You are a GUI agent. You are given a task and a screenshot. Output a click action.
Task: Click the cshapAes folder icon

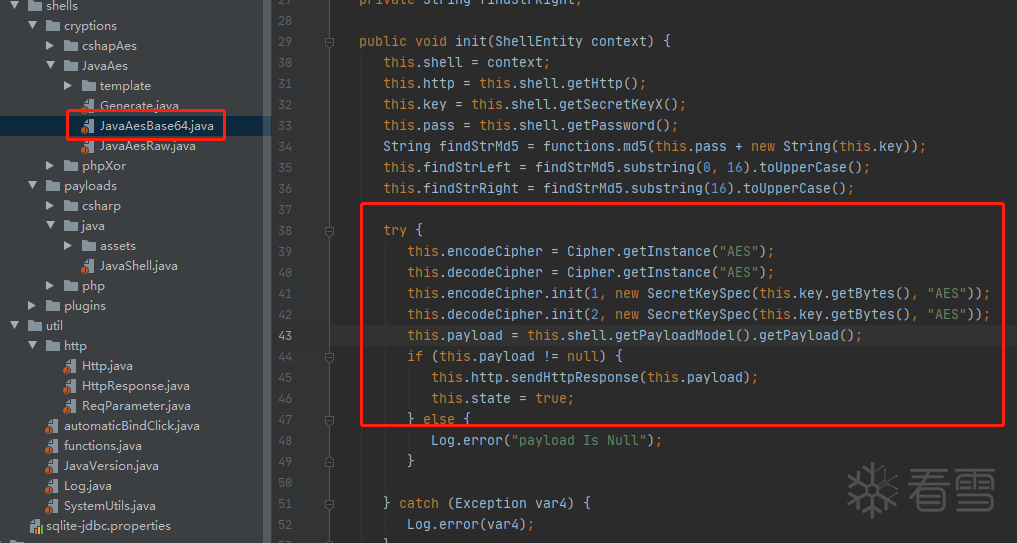click(x=71, y=46)
